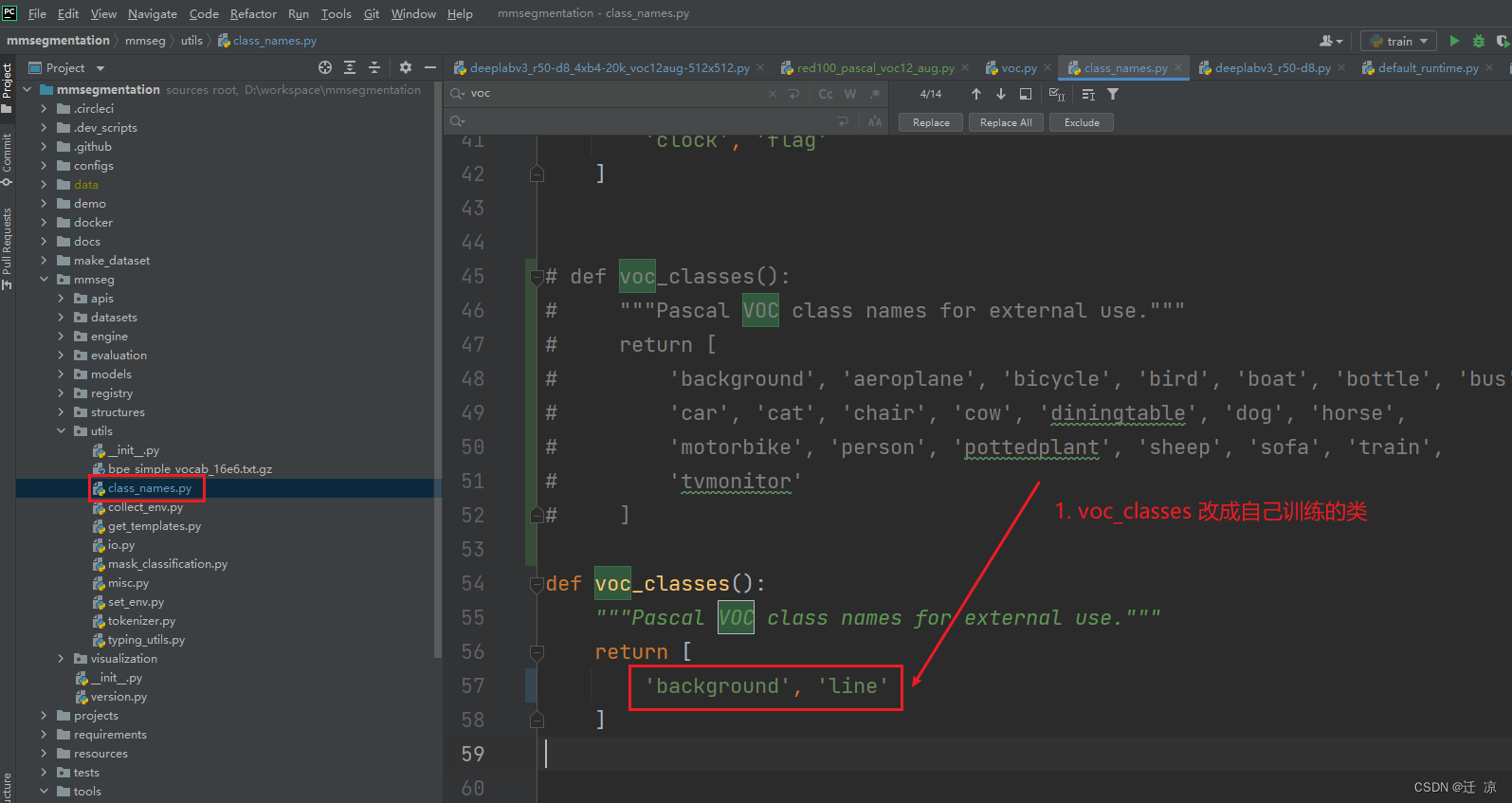The width and height of the screenshot is (1512, 803).
Task: Open the Commit tool window on left strip
Action: [7, 159]
